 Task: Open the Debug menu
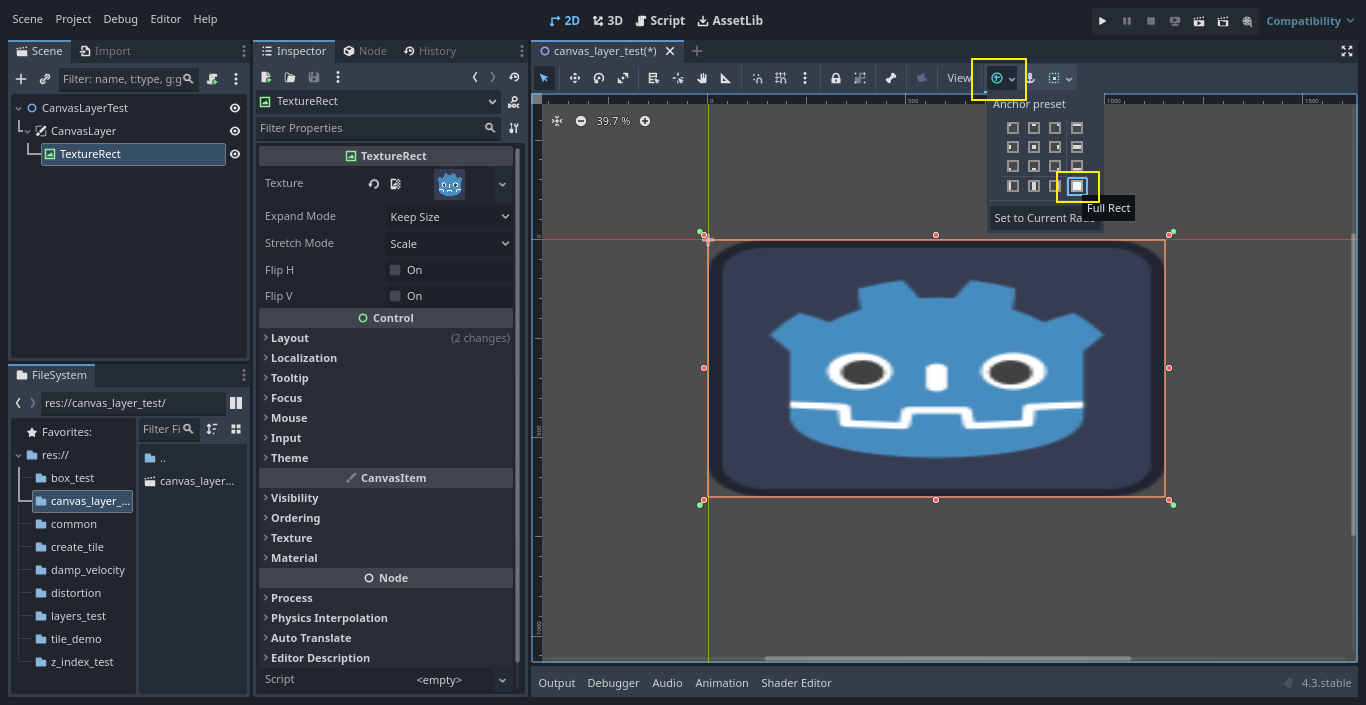[121, 19]
